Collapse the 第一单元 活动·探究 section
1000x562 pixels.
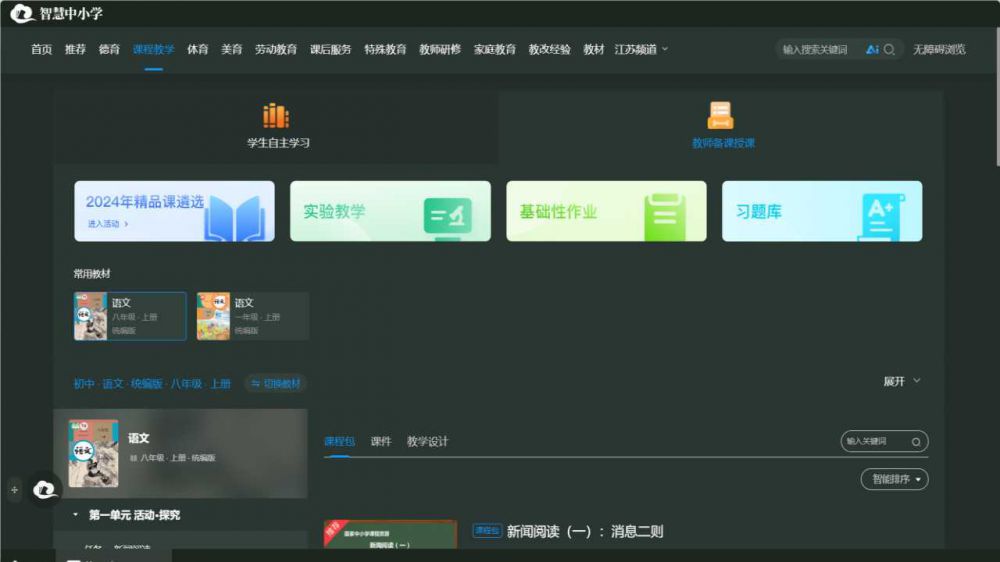click(x=76, y=515)
